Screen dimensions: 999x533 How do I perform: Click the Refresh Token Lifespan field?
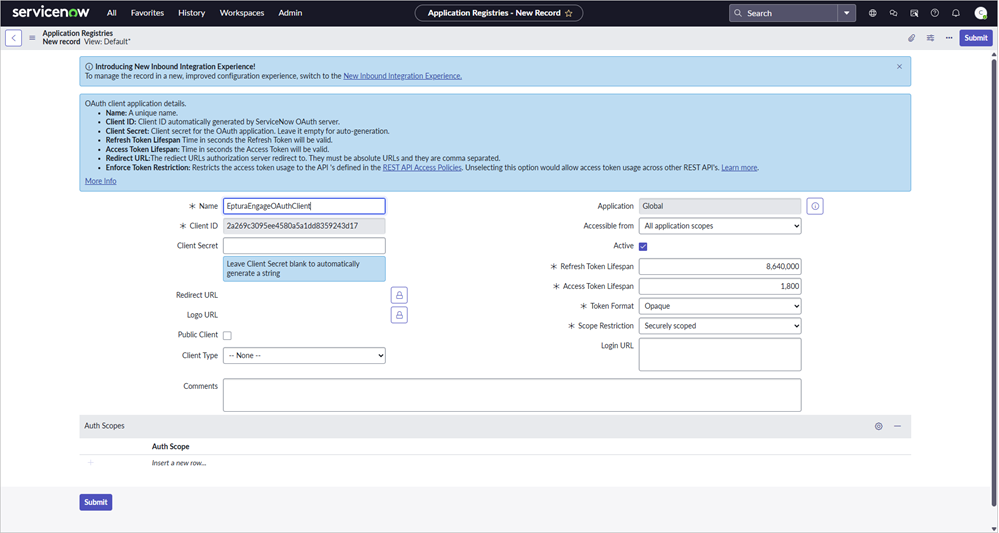720,266
